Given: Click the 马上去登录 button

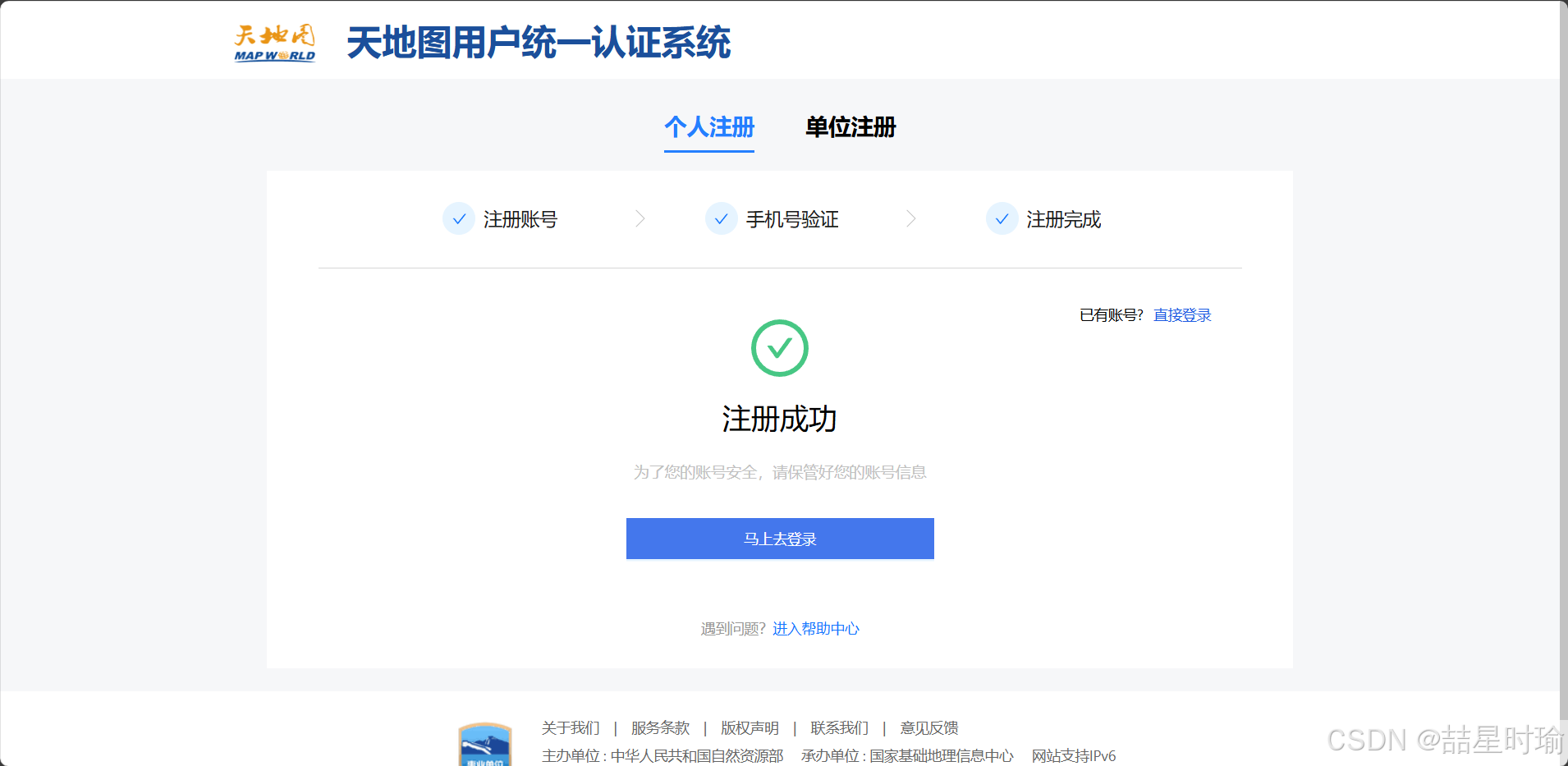Looking at the screenshot, I should [x=780, y=539].
